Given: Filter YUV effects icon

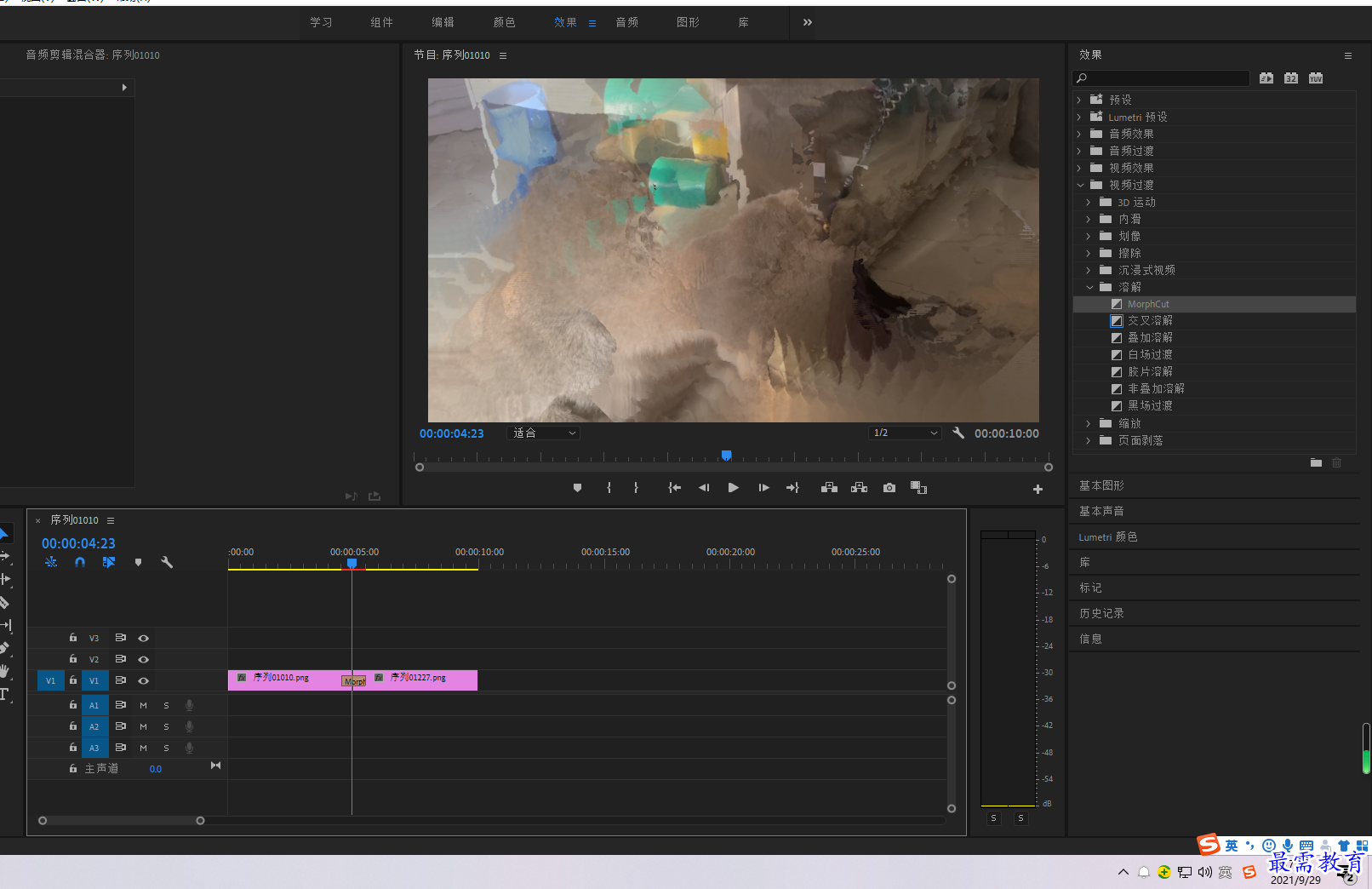Looking at the screenshot, I should [x=1316, y=78].
